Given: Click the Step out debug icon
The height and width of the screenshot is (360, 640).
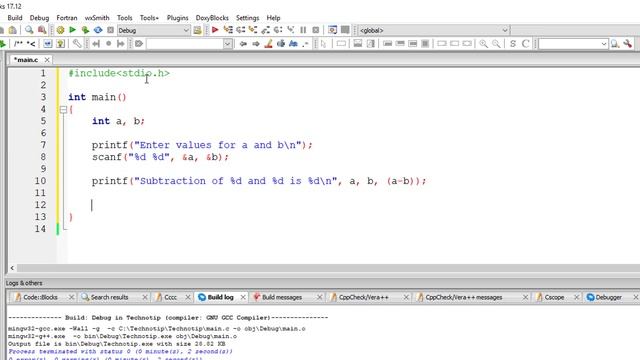Looking at the screenshot, I should pos(266,30).
